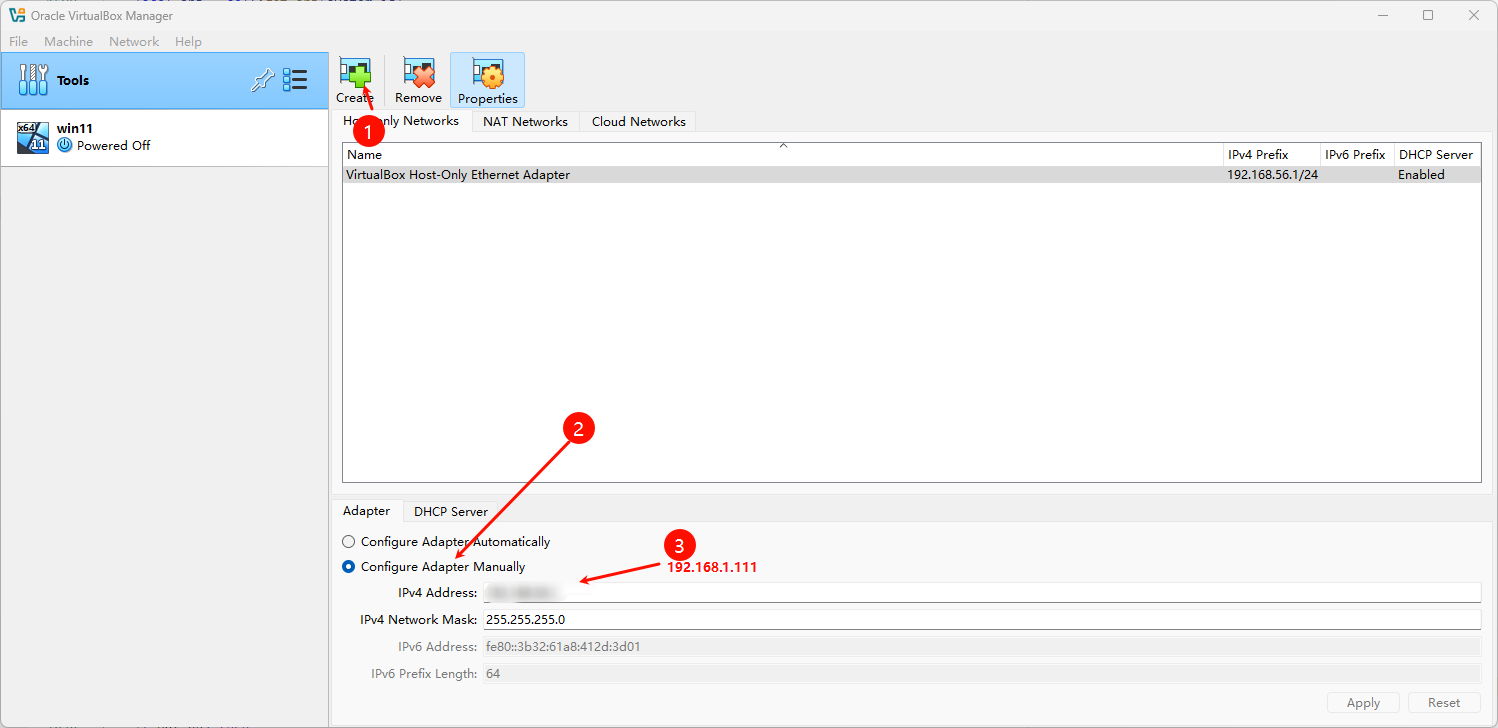Open the Tools list menu icon
This screenshot has width=1498, height=728.
click(x=295, y=80)
